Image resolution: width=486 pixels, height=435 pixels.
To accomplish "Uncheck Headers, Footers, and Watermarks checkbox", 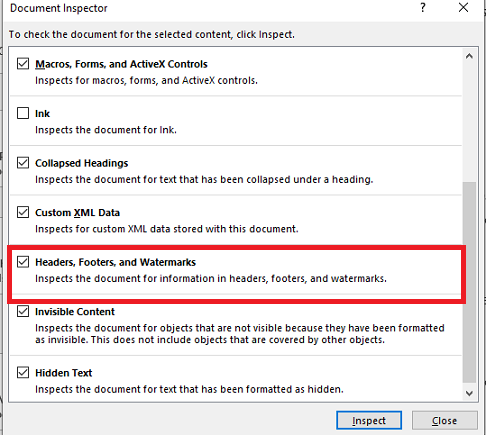I will tap(23, 262).
